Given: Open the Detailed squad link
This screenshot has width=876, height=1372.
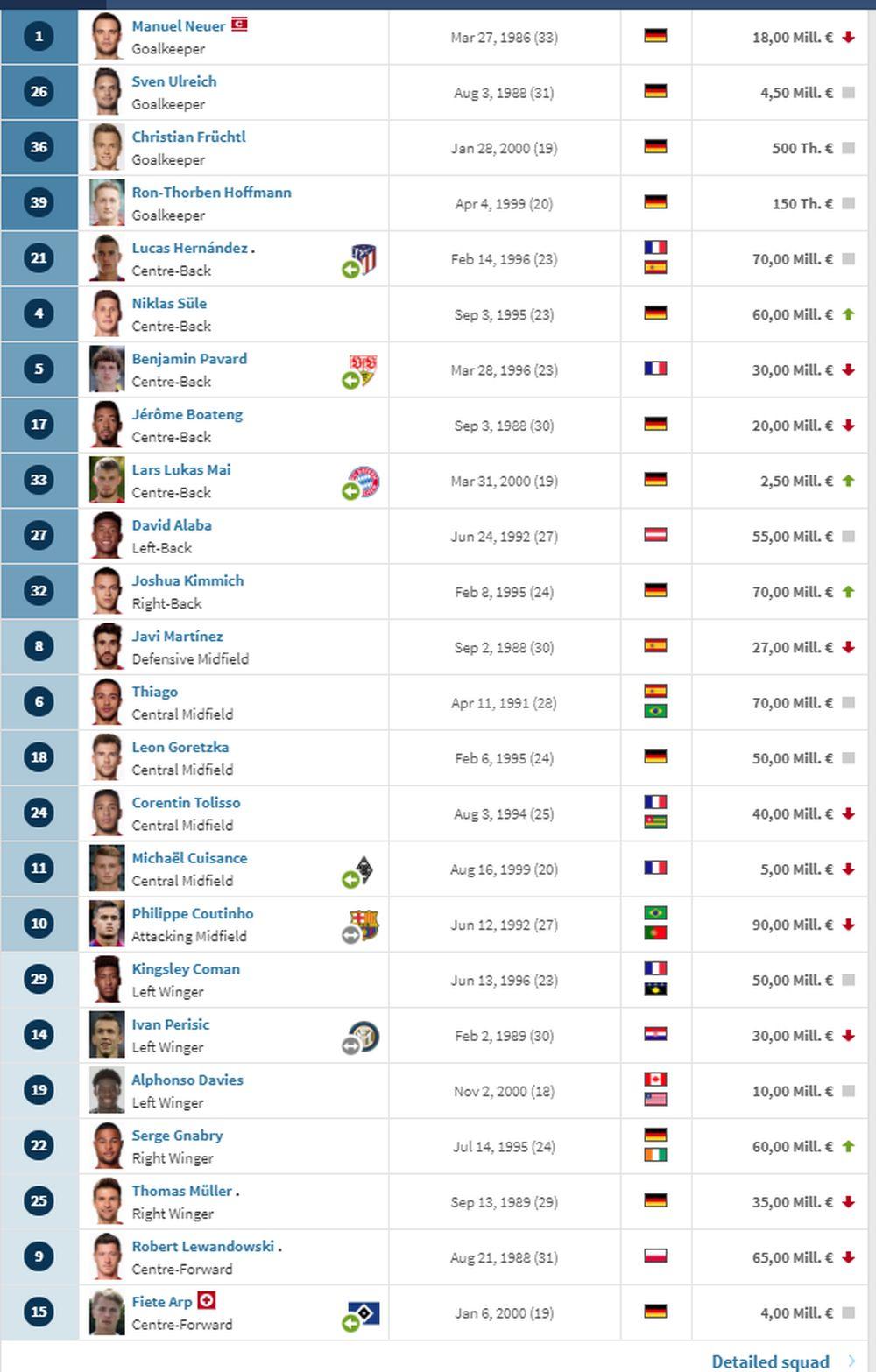Looking at the screenshot, I should click(x=770, y=1361).
